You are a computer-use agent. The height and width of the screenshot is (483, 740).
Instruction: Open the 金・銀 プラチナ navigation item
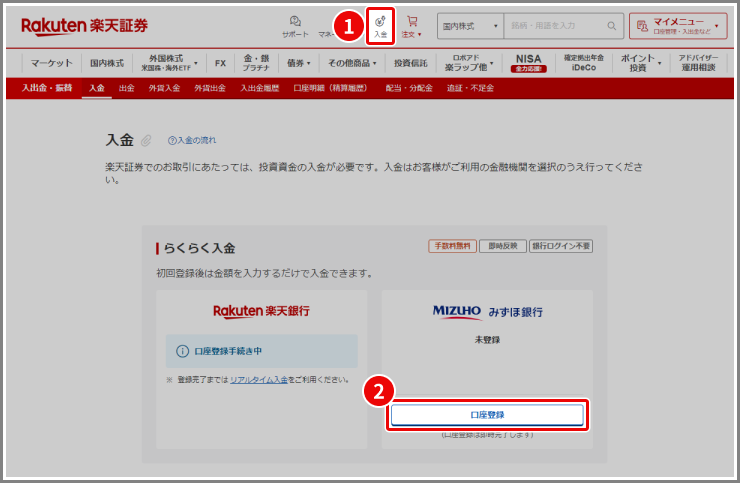click(256, 63)
